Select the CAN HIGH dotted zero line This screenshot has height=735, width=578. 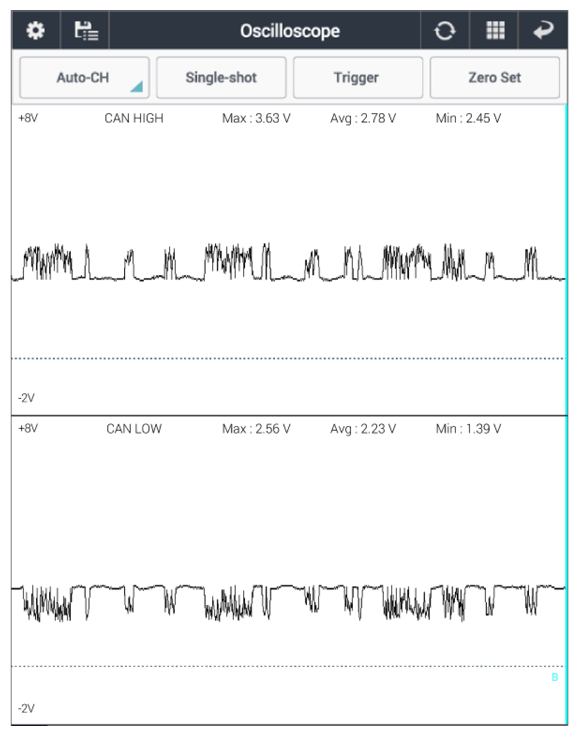pos(288,359)
